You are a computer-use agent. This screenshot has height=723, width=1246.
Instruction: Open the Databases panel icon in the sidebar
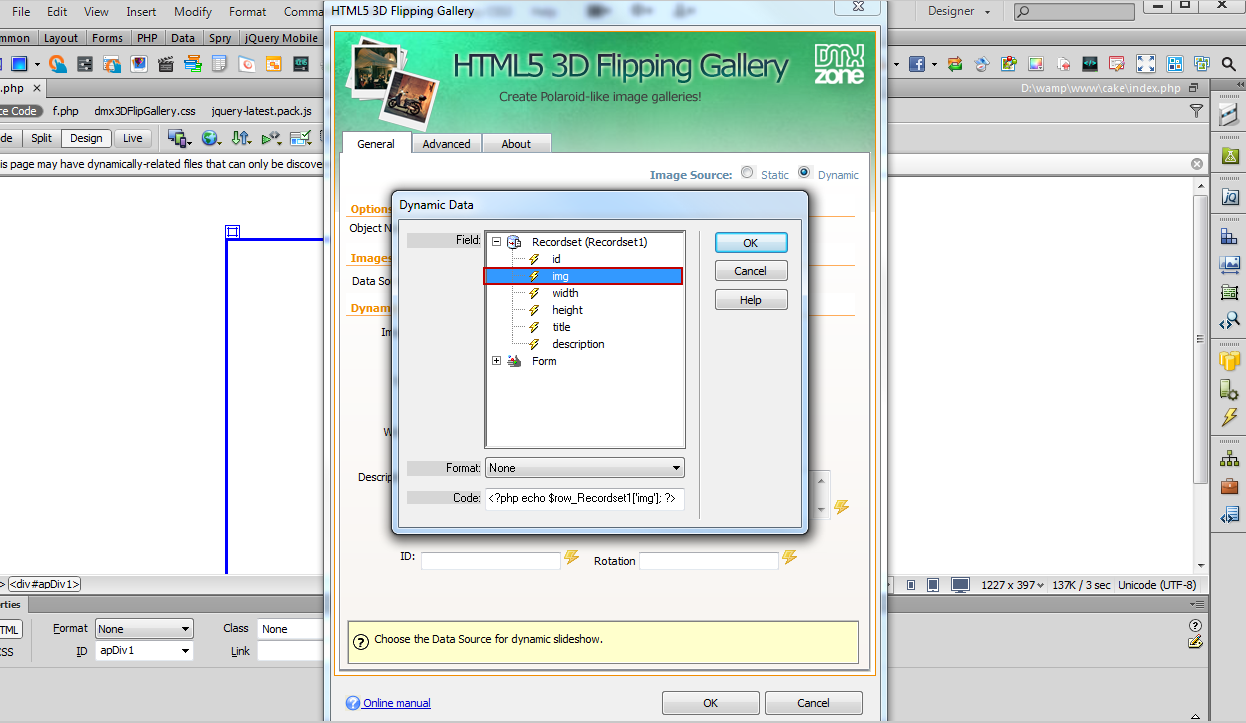coord(1229,361)
